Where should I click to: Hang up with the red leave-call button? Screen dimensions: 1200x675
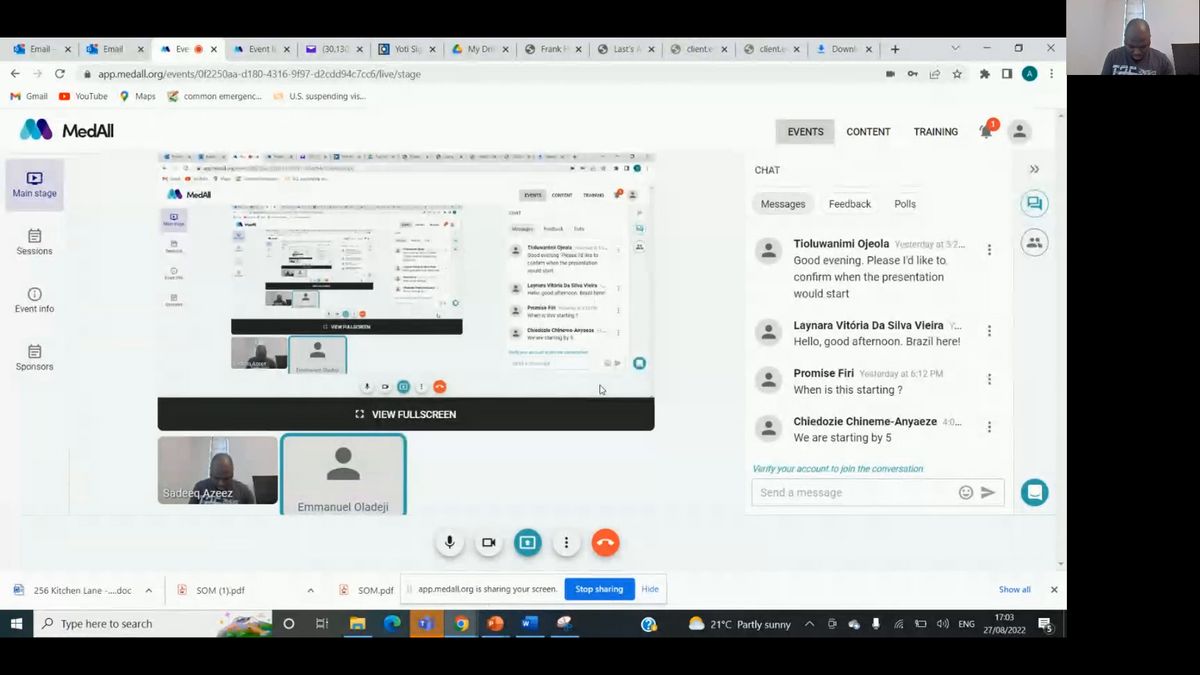pyautogui.click(x=605, y=542)
